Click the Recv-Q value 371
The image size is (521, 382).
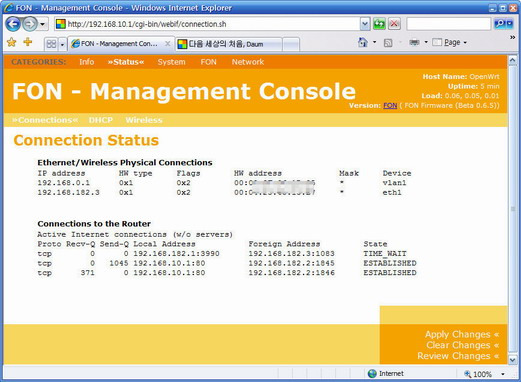87,273
